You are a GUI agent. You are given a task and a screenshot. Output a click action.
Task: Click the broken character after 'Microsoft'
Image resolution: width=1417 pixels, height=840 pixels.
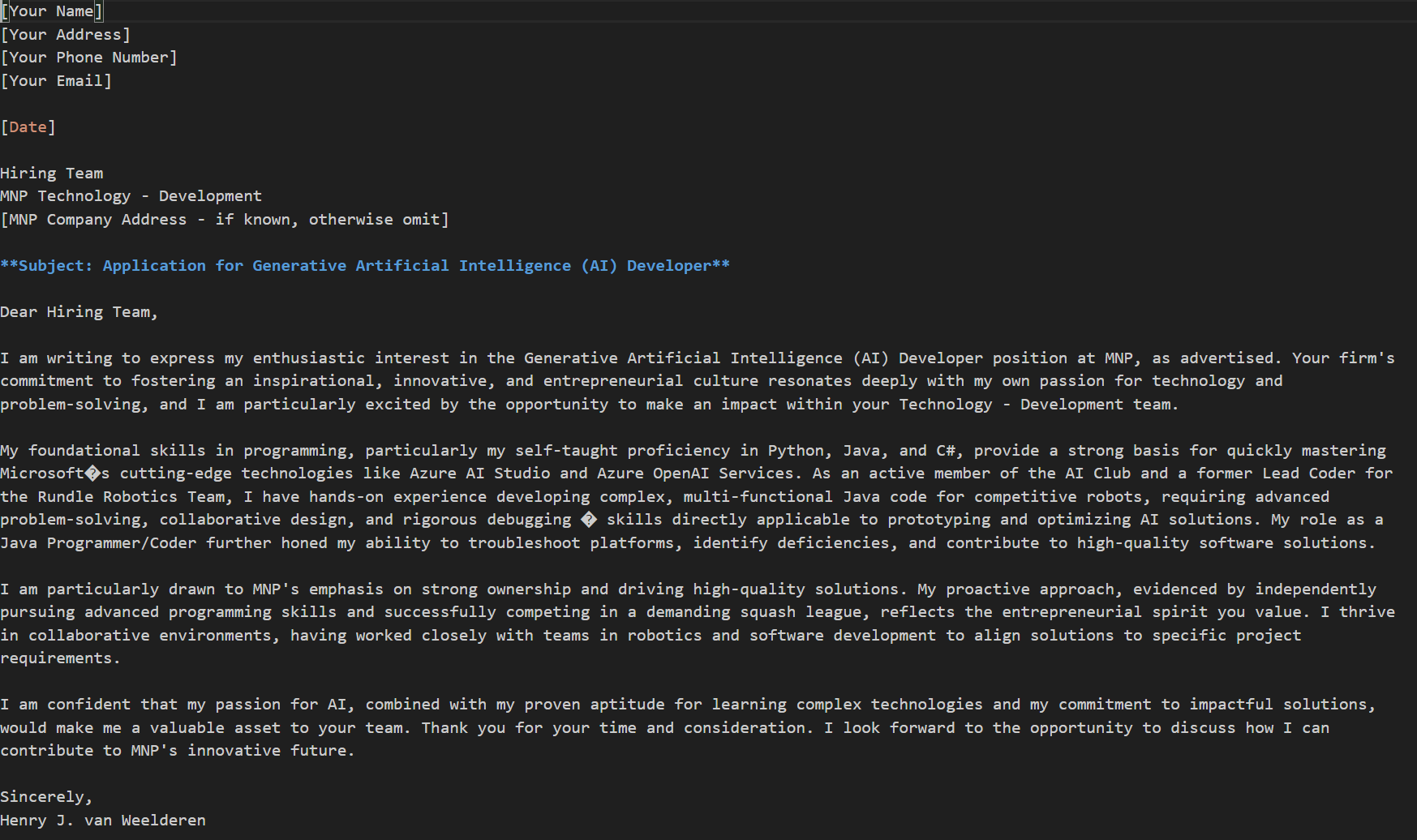[x=92, y=474]
